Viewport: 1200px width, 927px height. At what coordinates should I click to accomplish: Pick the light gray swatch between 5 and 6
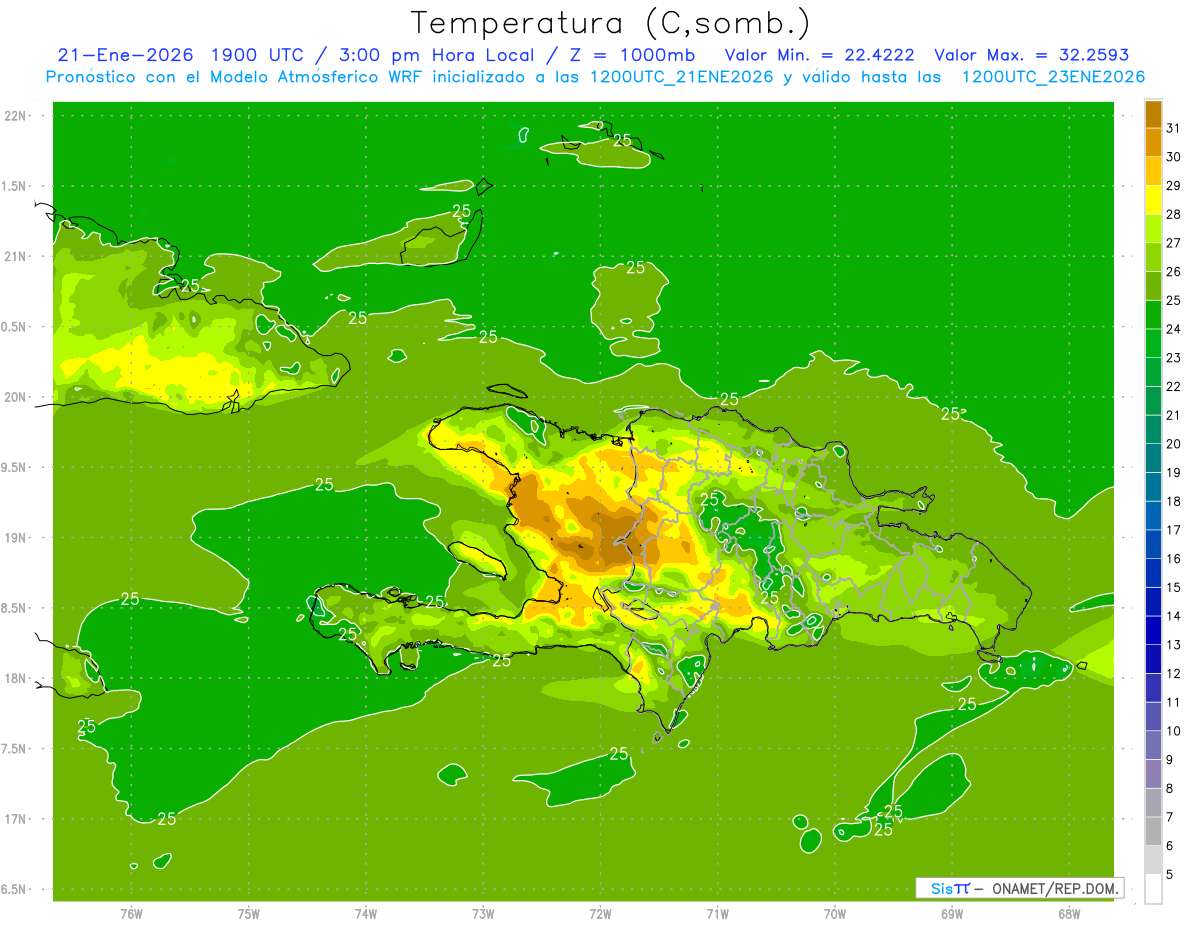pyautogui.click(x=1153, y=861)
